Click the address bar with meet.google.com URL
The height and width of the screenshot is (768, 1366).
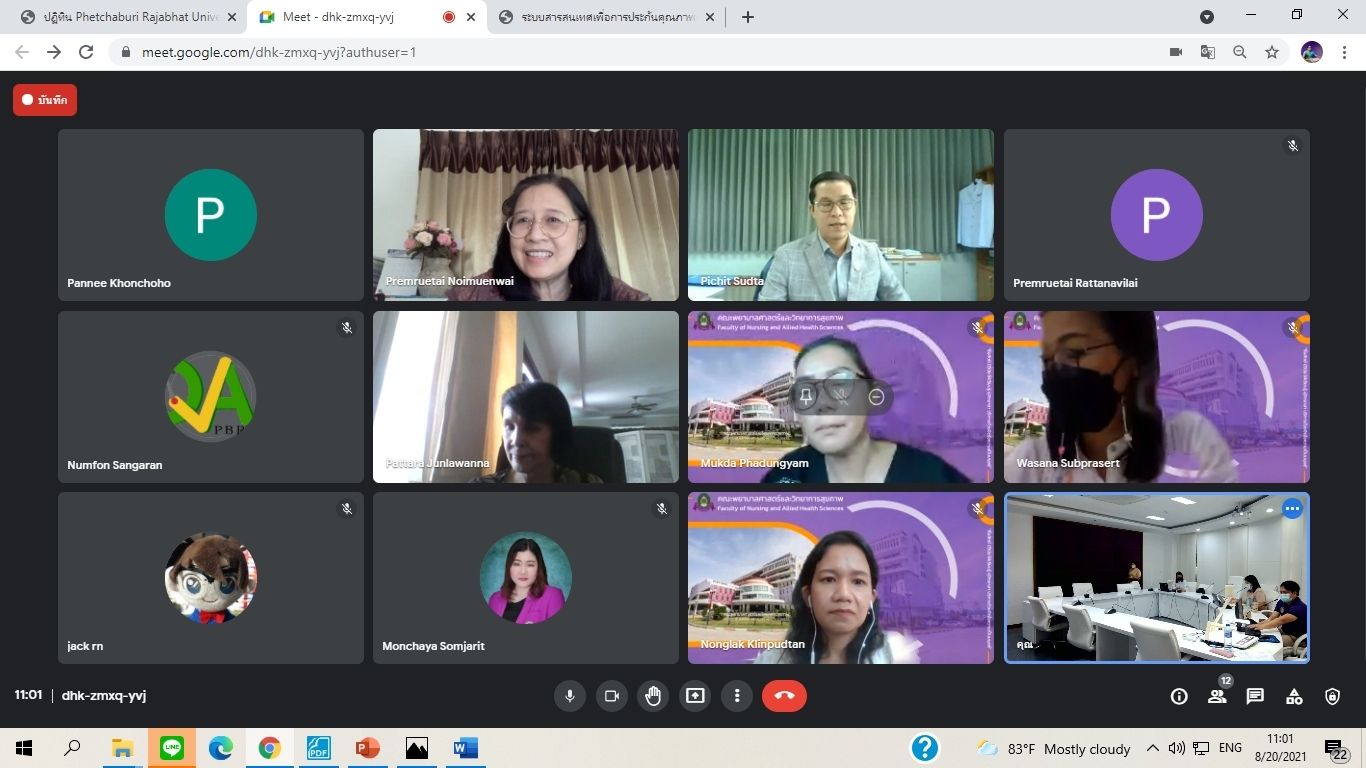(x=600, y=52)
